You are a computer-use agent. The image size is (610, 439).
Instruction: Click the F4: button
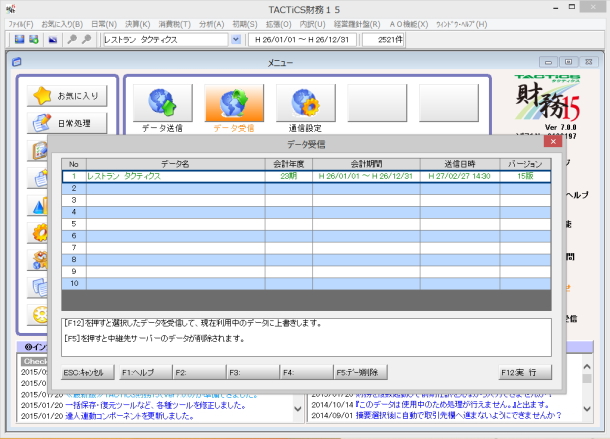[x=307, y=372]
